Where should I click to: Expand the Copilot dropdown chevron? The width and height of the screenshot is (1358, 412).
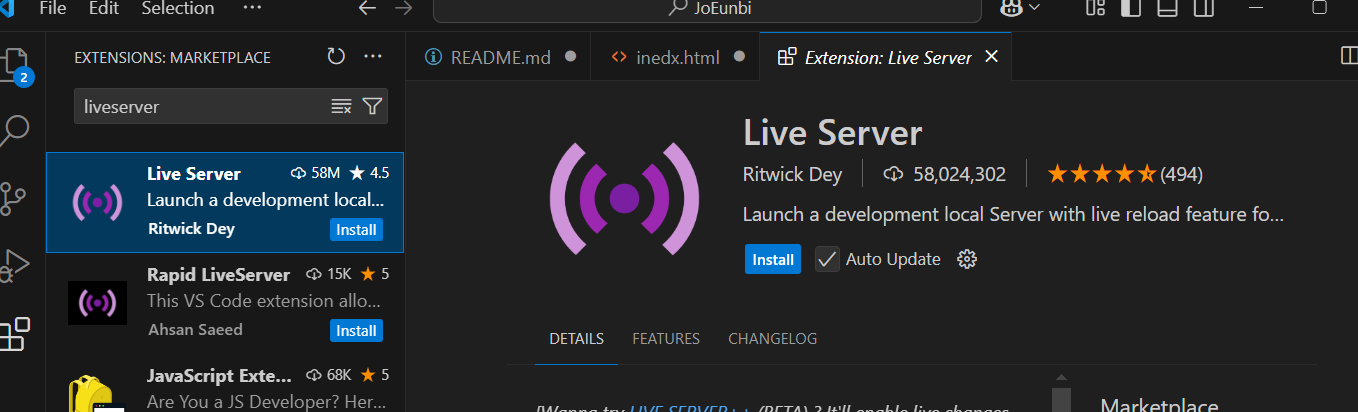[1034, 8]
